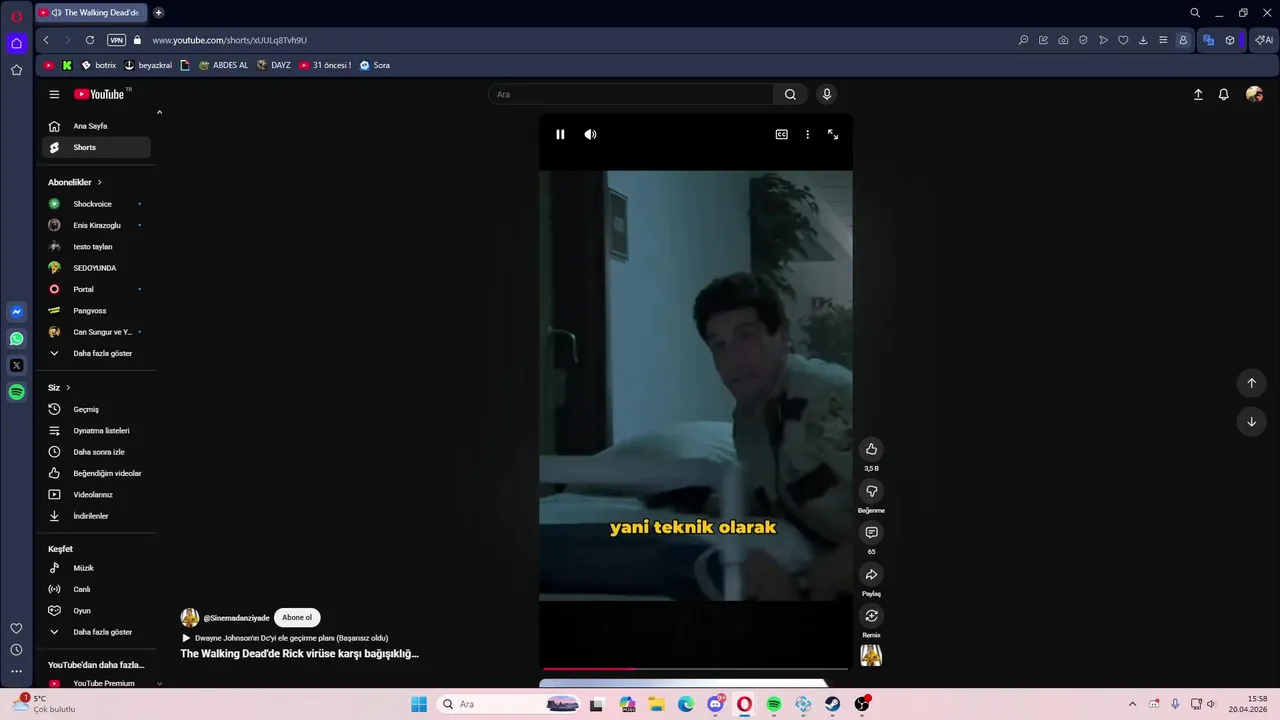Open Canlı live section
Viewport: 1280px width, 720px height.
96,589
